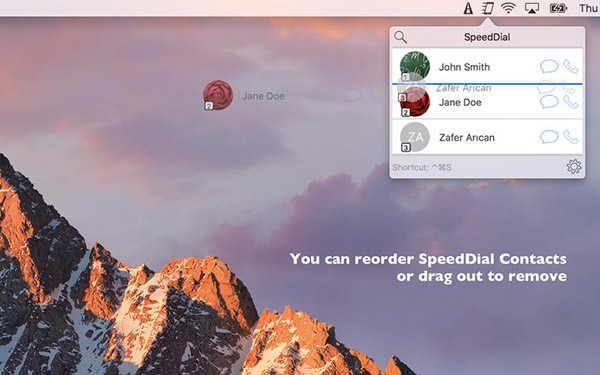The image size is (600, 375).
Task: Call John Smith with phone icon
Action: pyautogui.click(x=571, y=67)
